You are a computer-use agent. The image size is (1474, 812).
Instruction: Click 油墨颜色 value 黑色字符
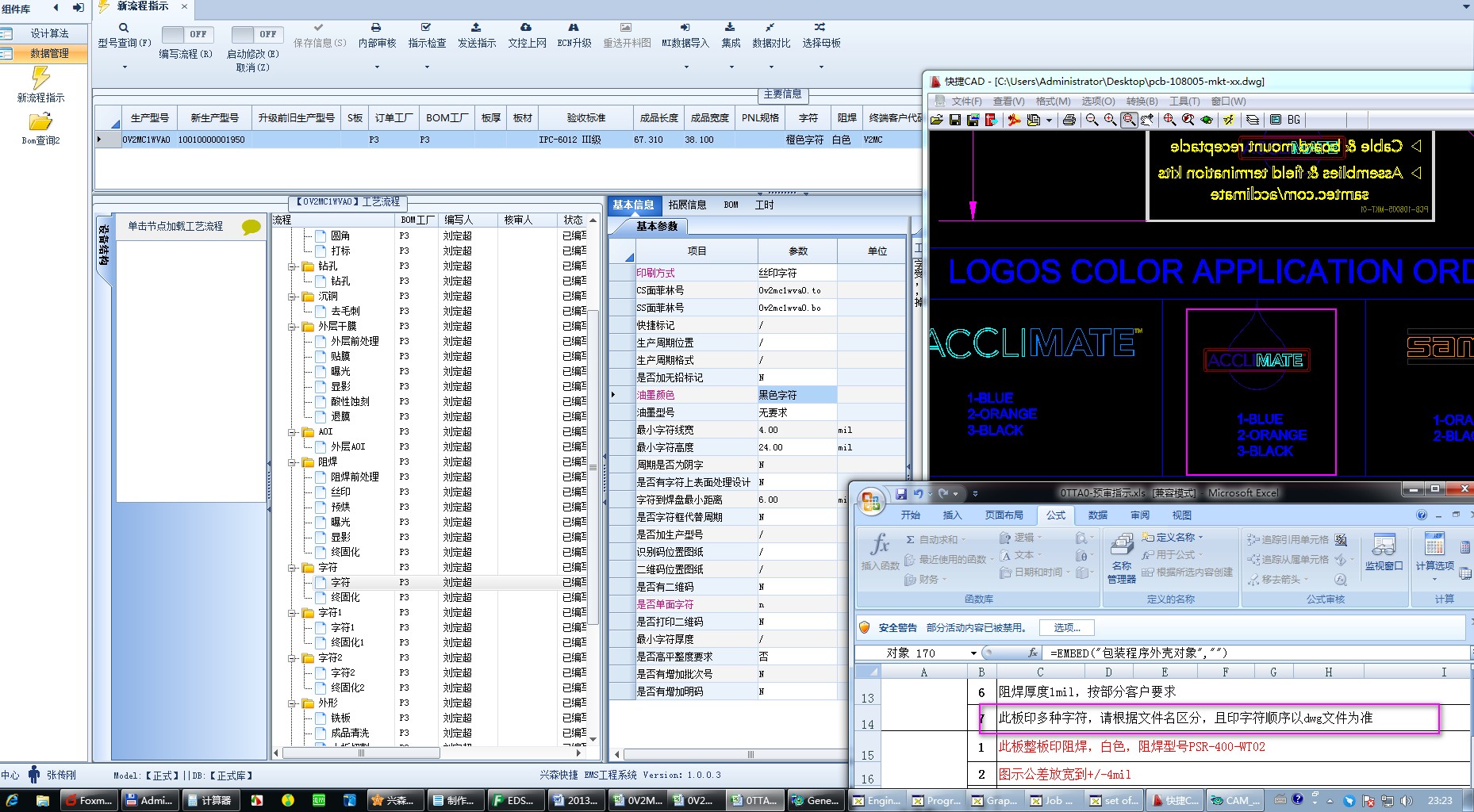pos(796,395)
